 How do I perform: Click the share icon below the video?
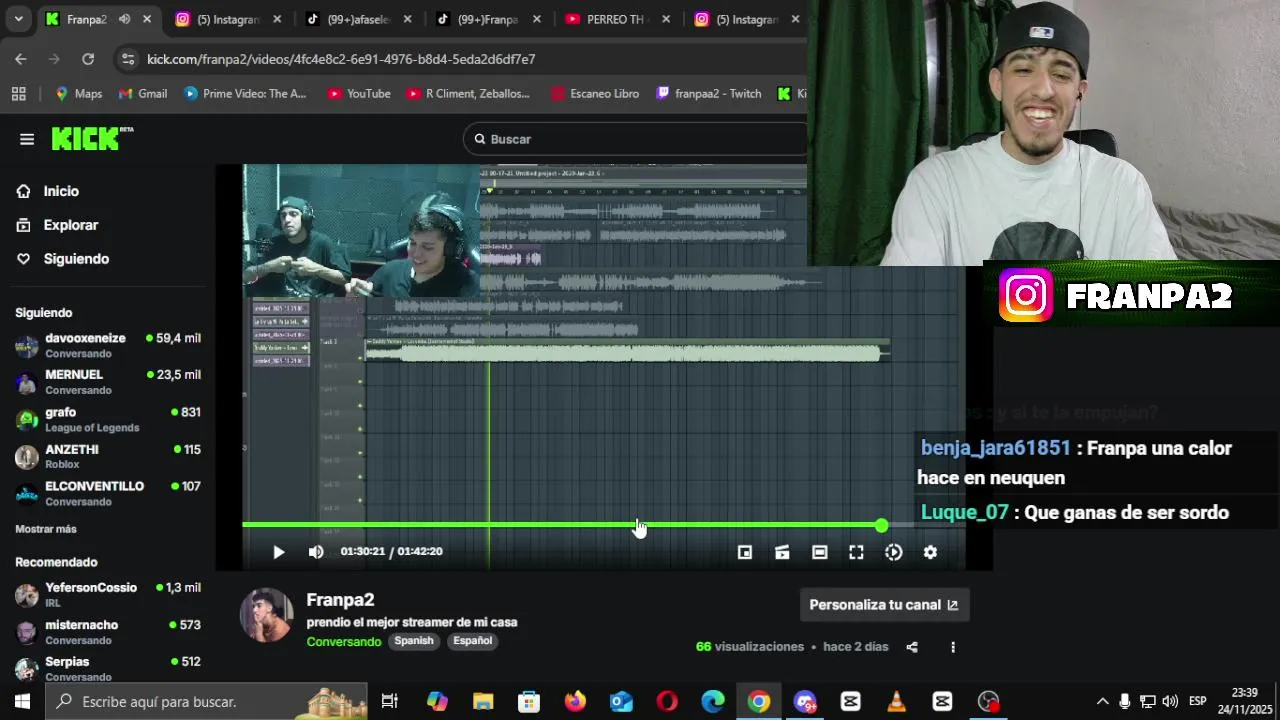(x=912, y=647)
